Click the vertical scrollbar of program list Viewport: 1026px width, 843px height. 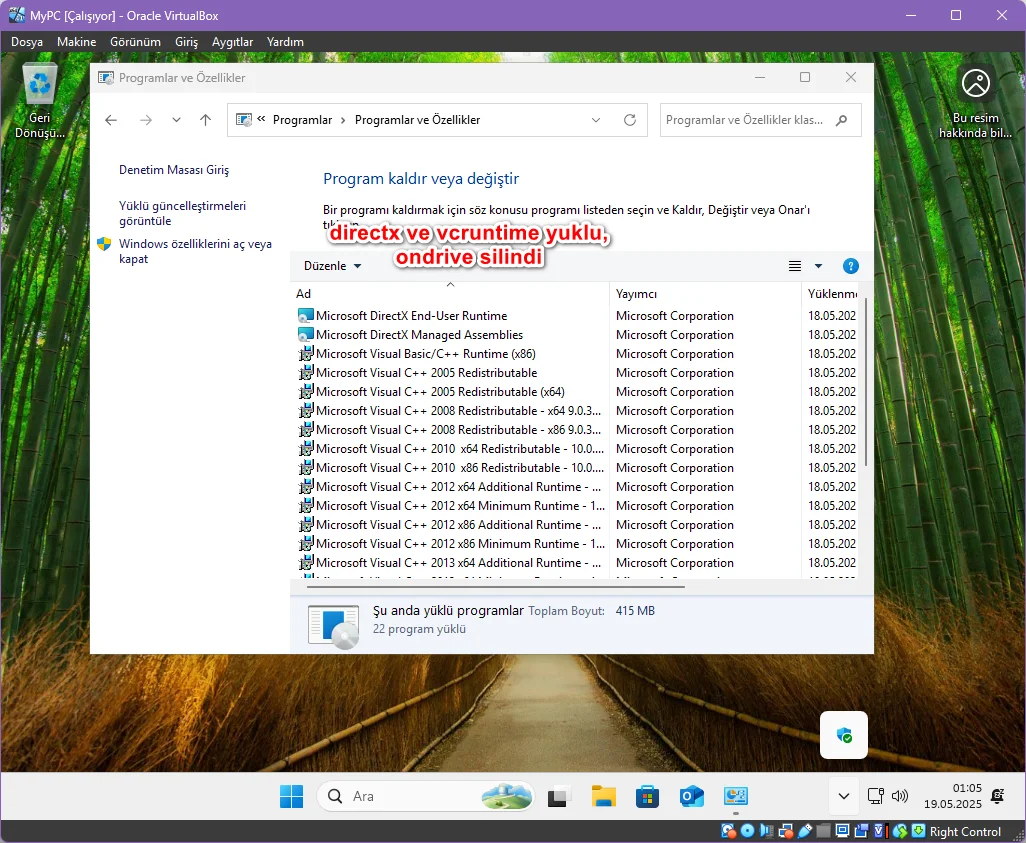pos(866,382)
